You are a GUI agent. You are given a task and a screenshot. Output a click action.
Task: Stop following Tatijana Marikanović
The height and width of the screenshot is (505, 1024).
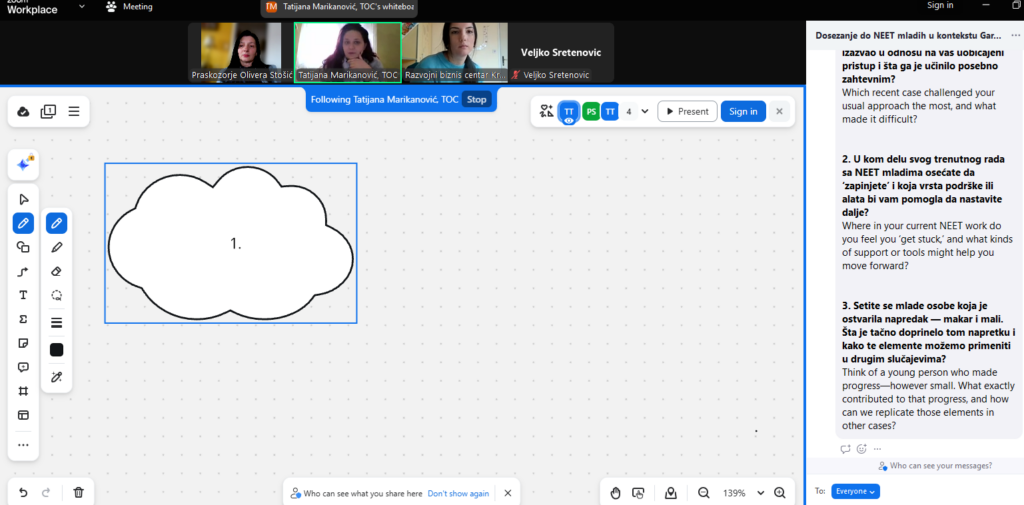478,100
